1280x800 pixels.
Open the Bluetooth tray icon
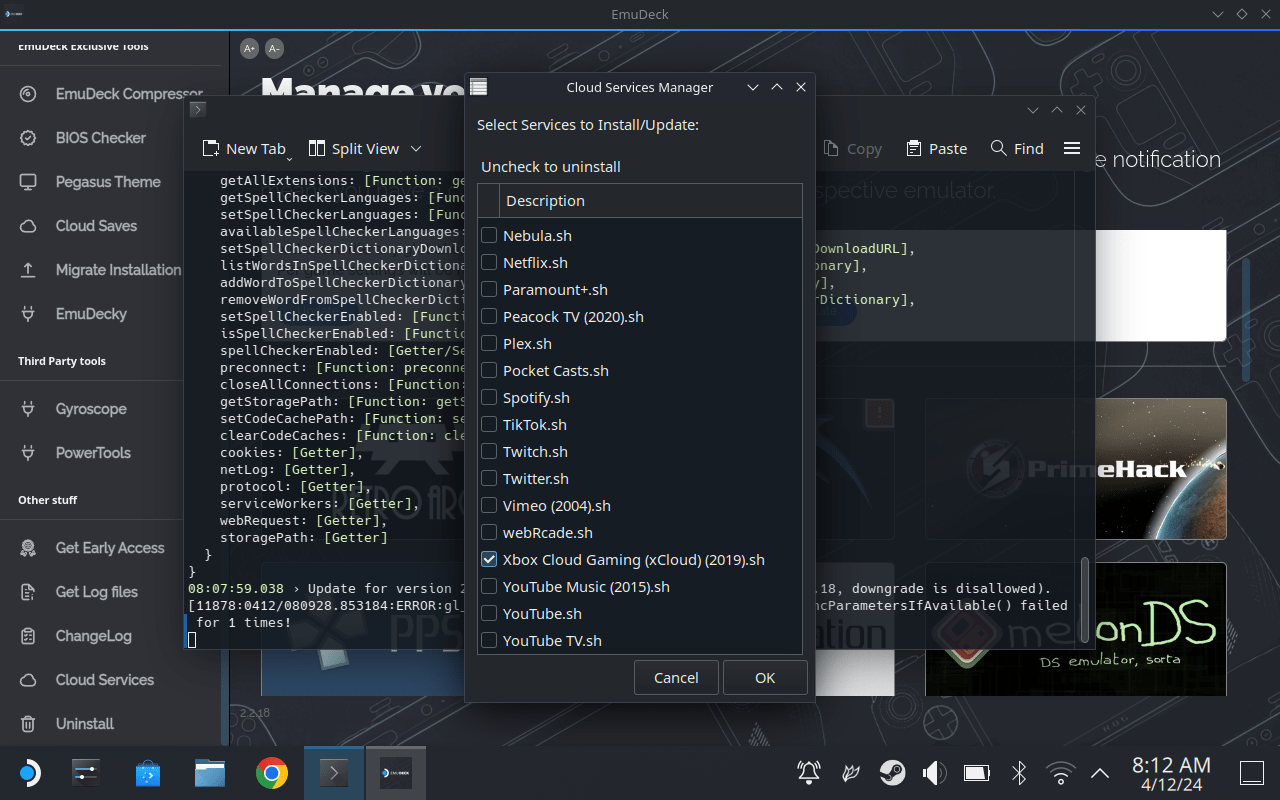pyautogui.click(x=1019, y=773)
